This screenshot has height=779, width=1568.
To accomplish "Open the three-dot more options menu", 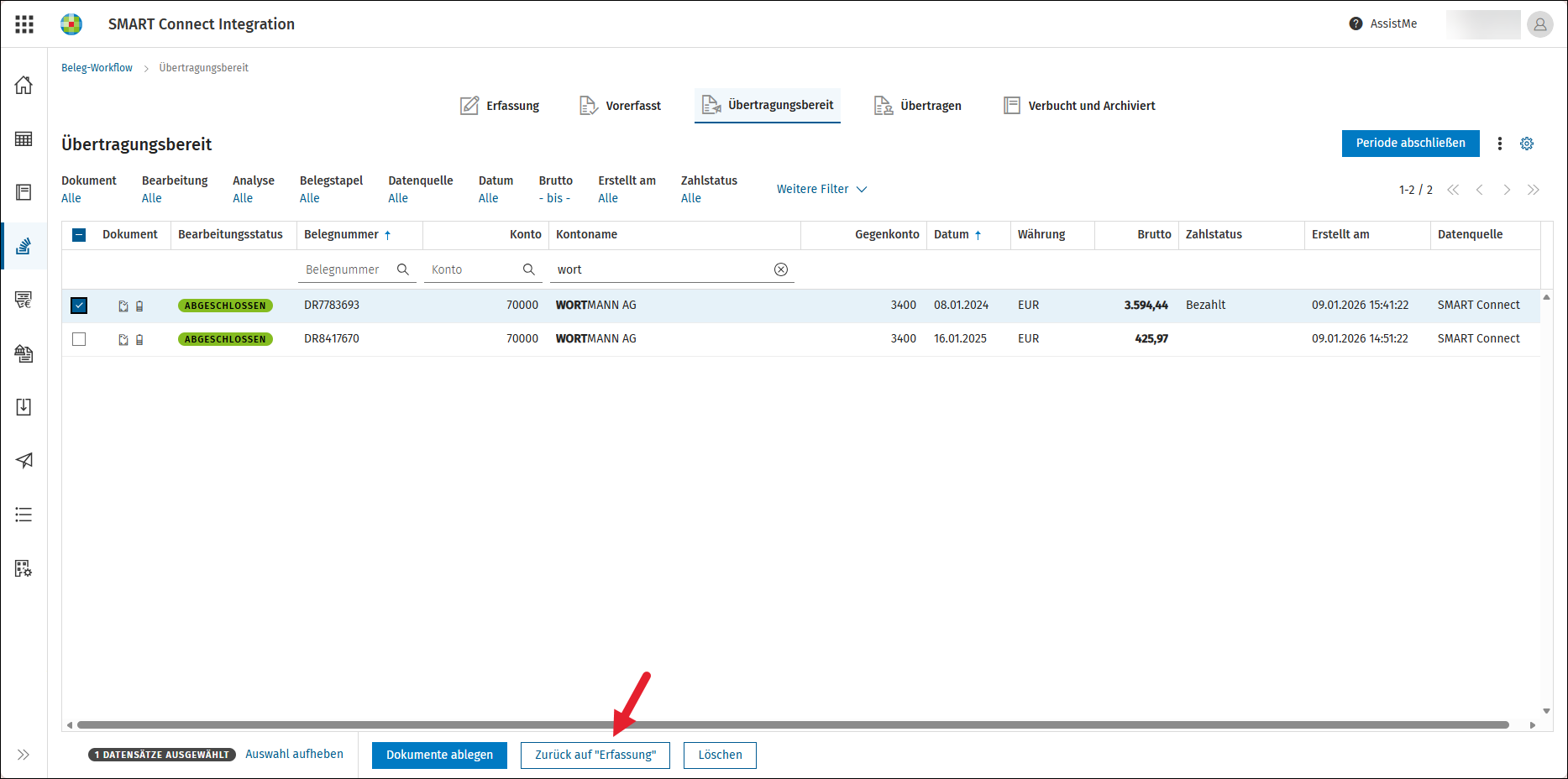I will [x=1500, y=144].
